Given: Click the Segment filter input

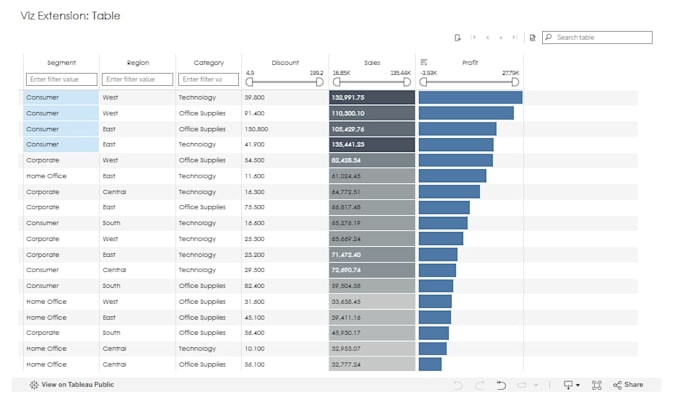Looking at the screenshot, I should (x=62, y=79).
